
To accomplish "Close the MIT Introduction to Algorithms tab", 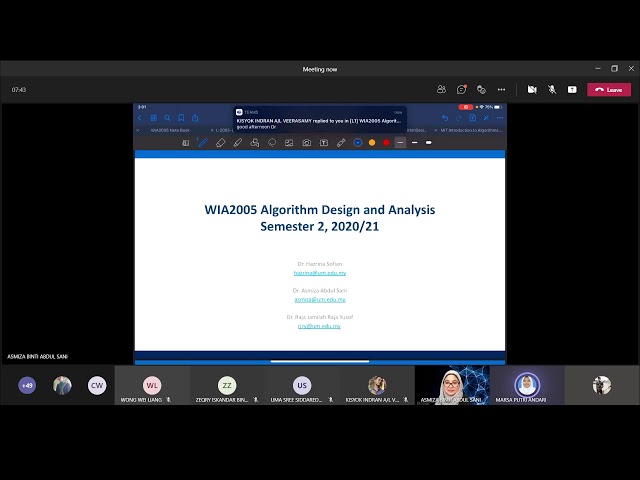I will pyautogui.click(x=436, y=130).
